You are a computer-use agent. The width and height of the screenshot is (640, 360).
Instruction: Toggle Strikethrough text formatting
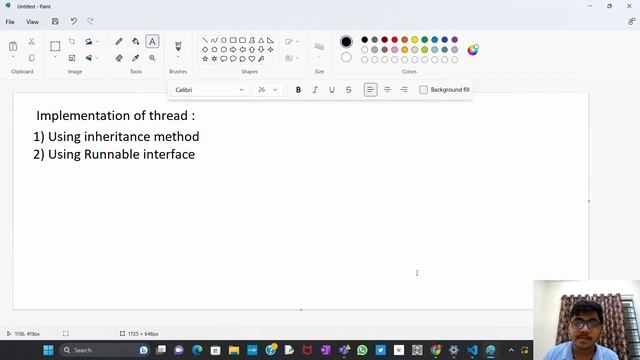(349, 90)
